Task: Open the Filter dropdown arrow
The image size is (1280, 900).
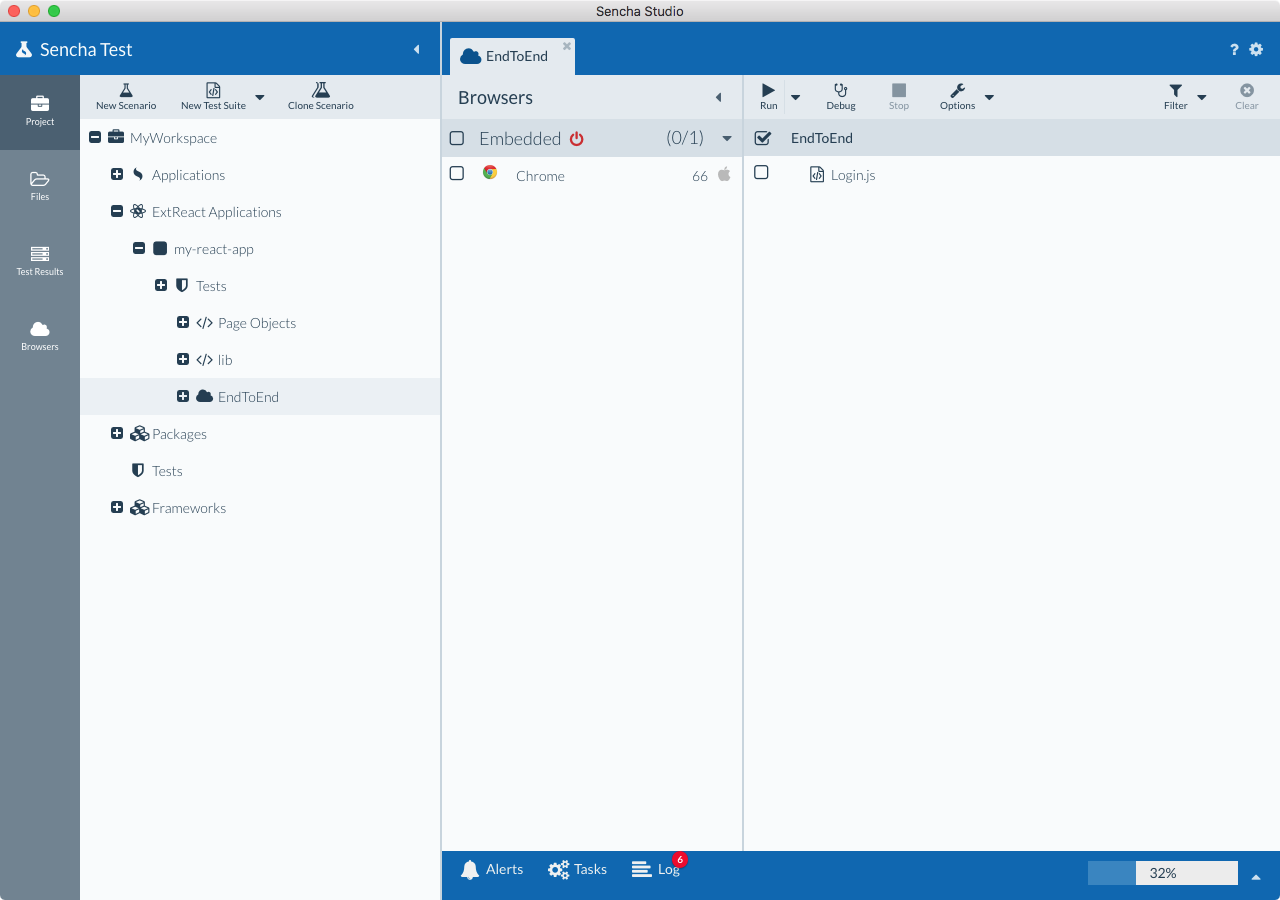Action: (x=1202, y=97)
